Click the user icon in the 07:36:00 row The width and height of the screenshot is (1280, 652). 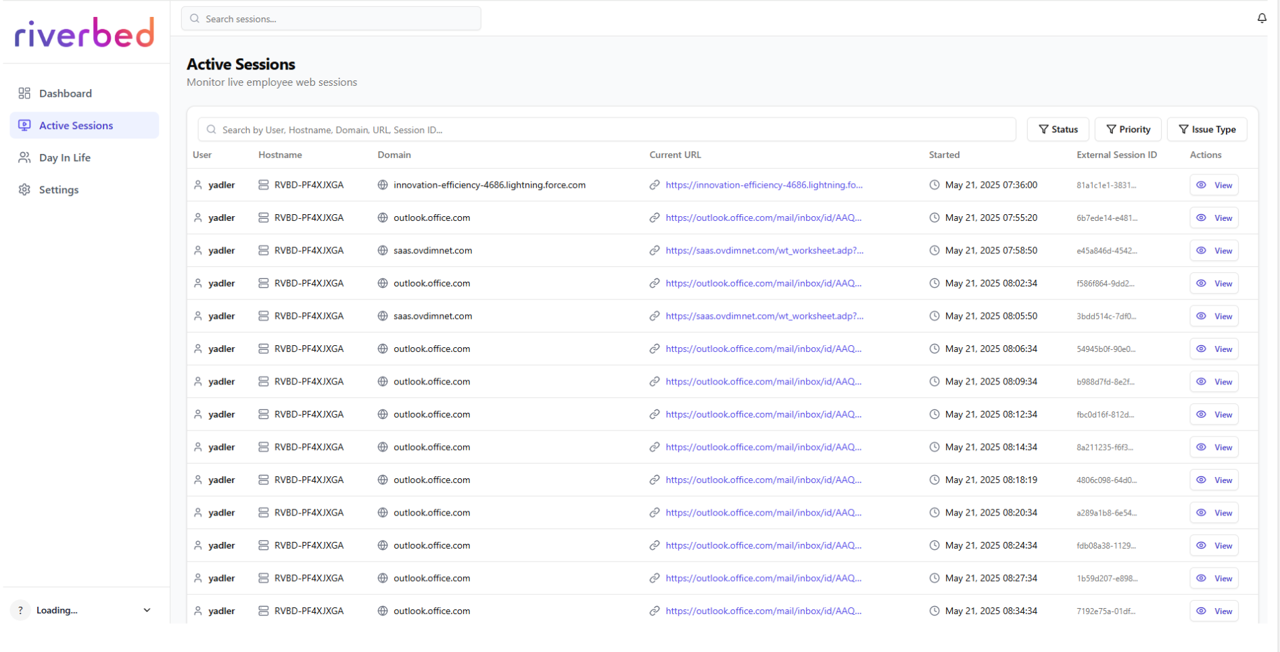198,185
